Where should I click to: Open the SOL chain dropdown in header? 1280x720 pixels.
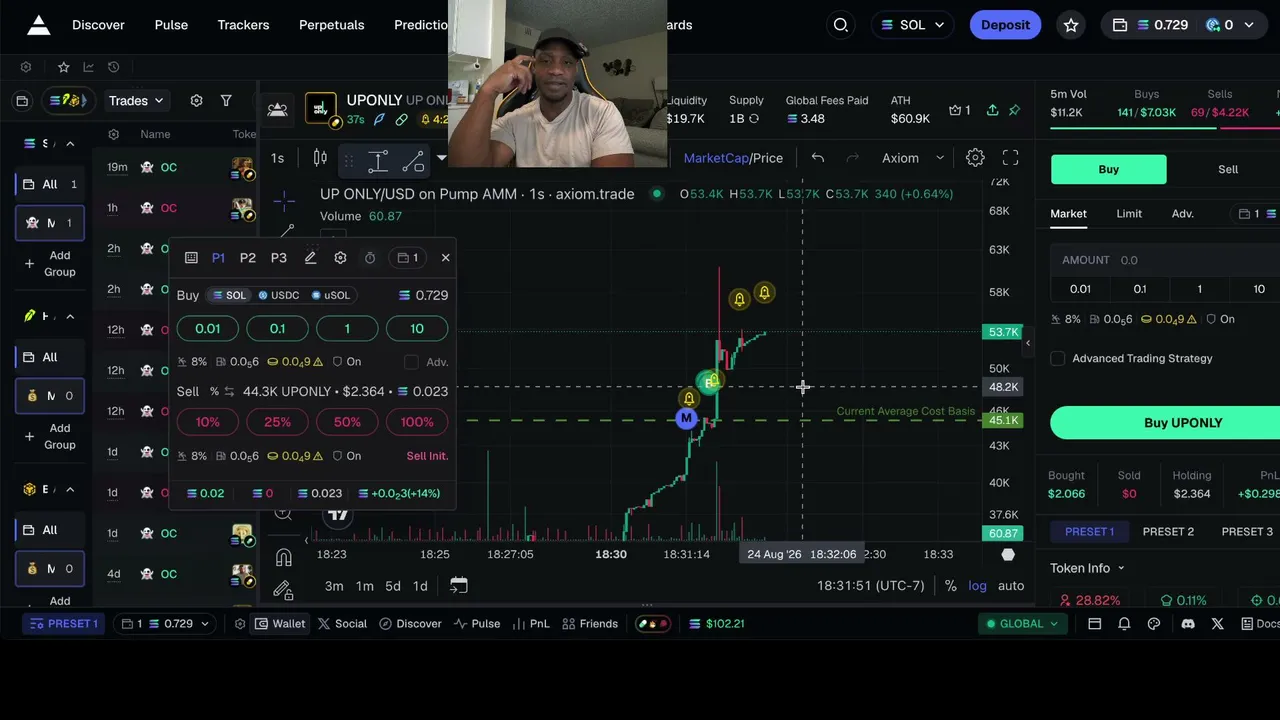click(913, 25)
